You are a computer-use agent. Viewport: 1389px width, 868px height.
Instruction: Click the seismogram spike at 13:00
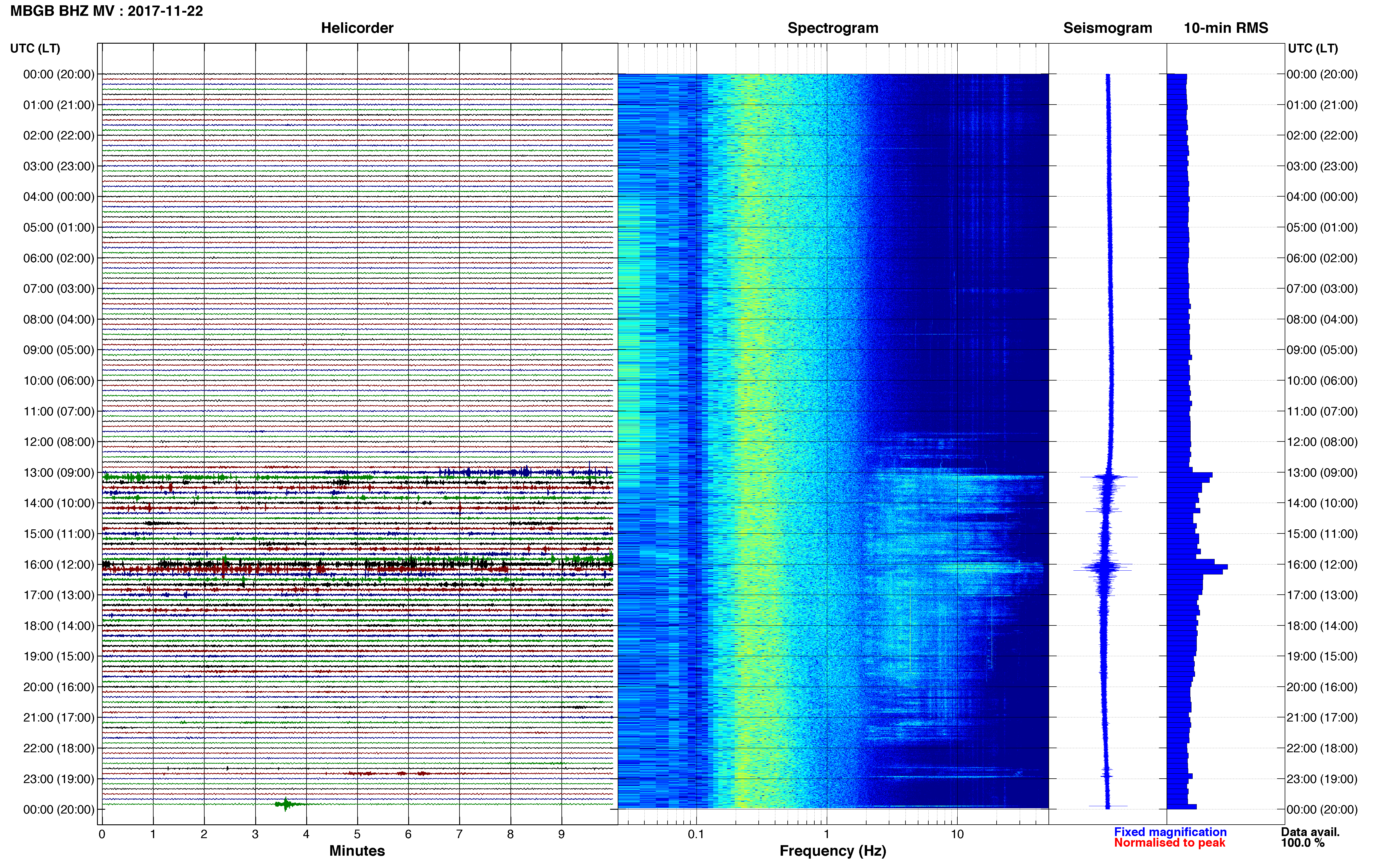1109,477
